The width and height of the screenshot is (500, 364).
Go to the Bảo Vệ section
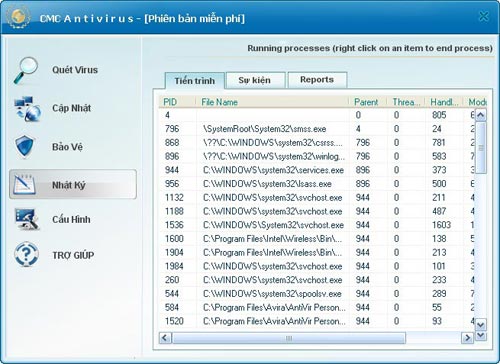[x=67, y=147]
